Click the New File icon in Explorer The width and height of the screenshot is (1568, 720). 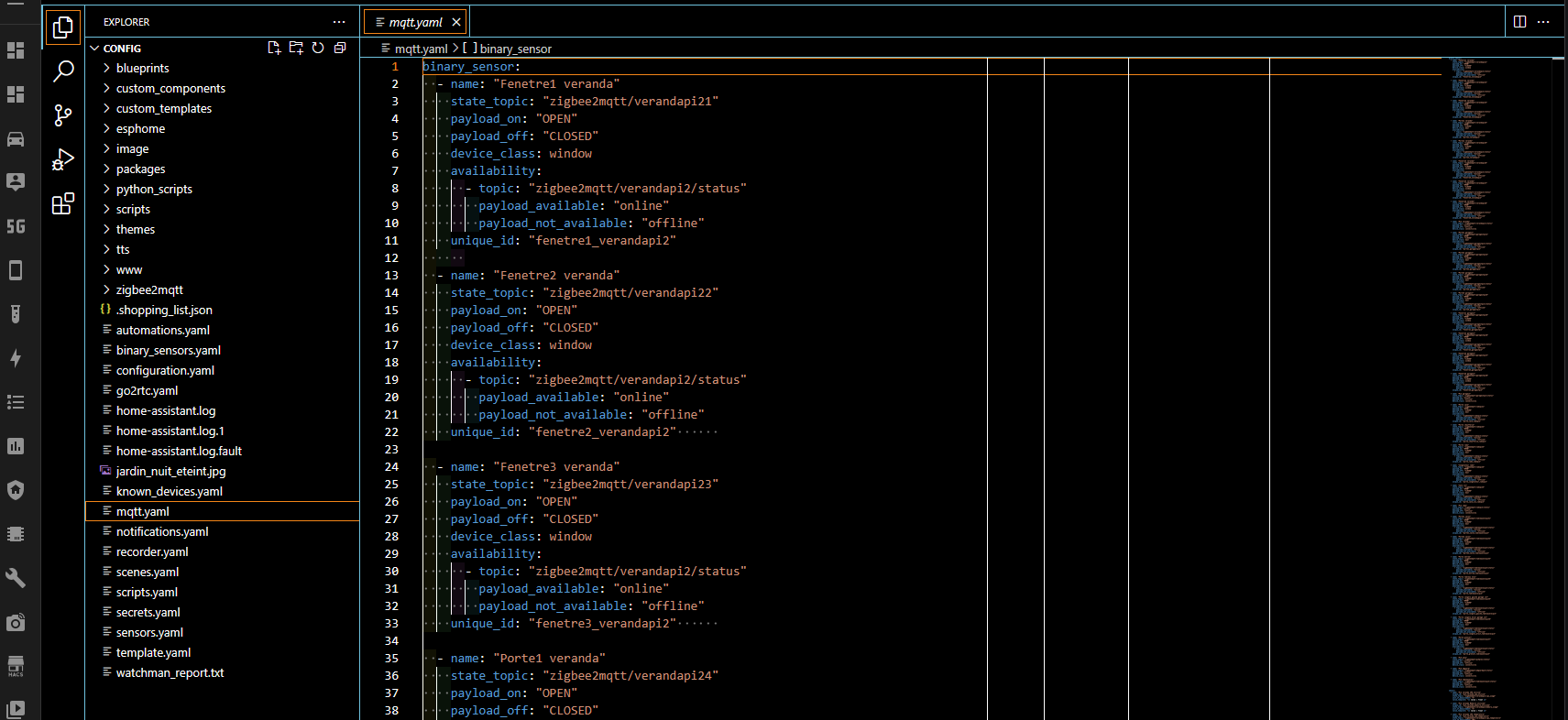(x=274, y=48)
